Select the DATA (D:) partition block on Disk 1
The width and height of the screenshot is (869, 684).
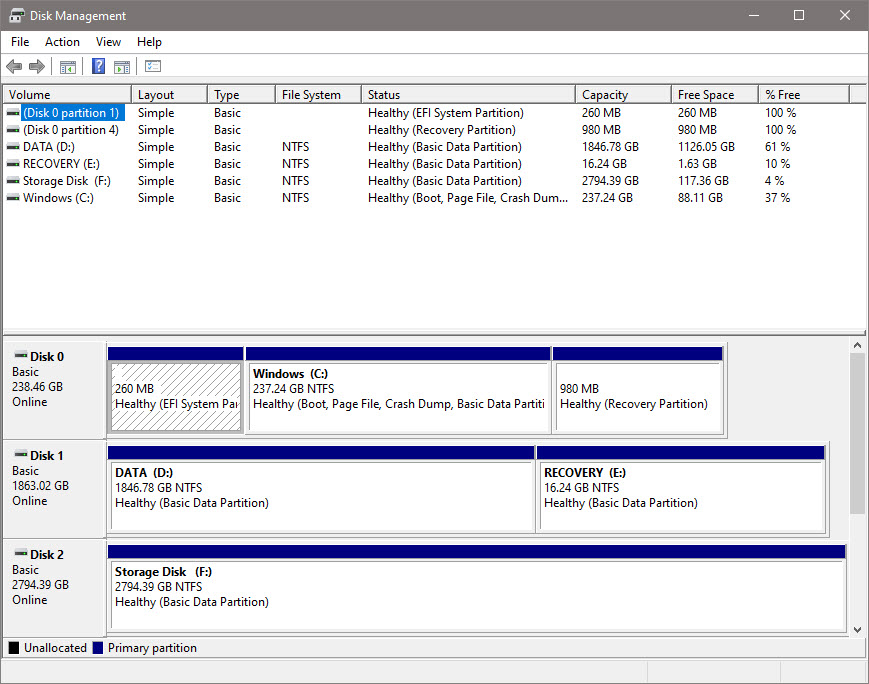pyautogui.click(x=321, y=489)
